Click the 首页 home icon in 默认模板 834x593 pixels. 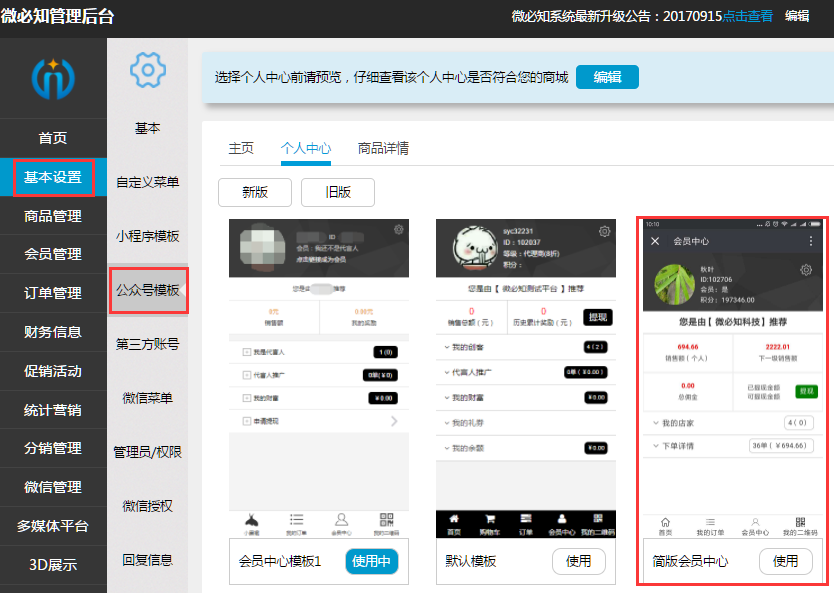click(454, 519)
